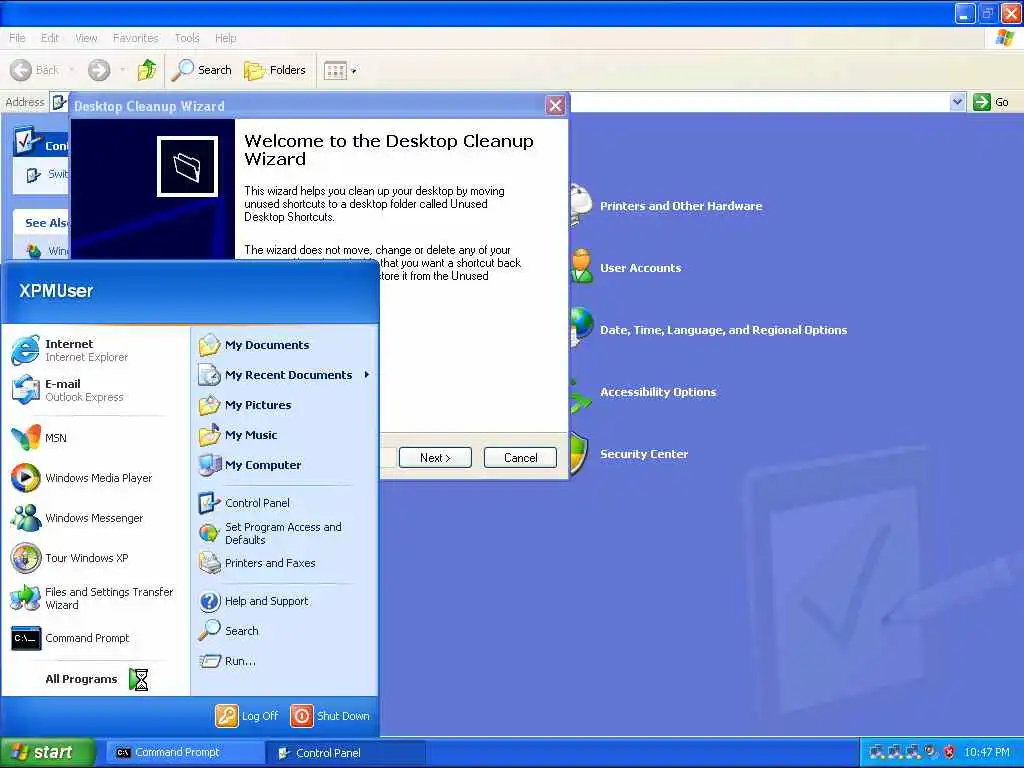Toggle the Folders pane button

274,70
